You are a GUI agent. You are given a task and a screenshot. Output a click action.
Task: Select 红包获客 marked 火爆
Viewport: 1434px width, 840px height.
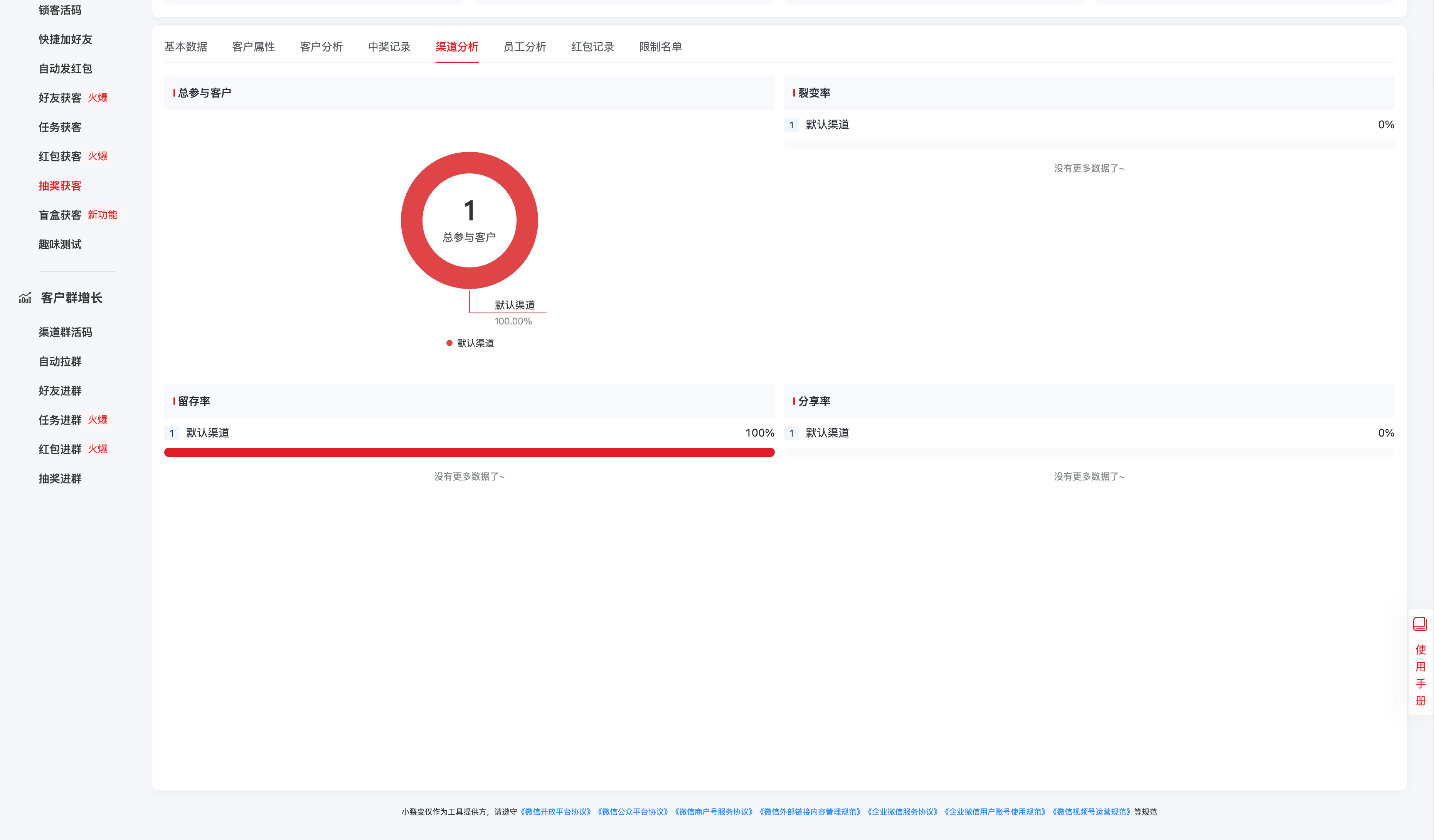click(59, 156)
